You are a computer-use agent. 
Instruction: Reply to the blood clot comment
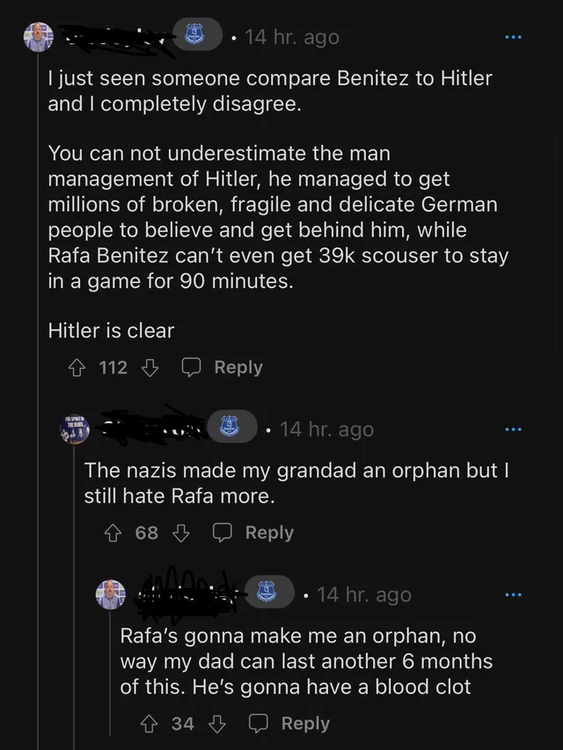[290, 724]
